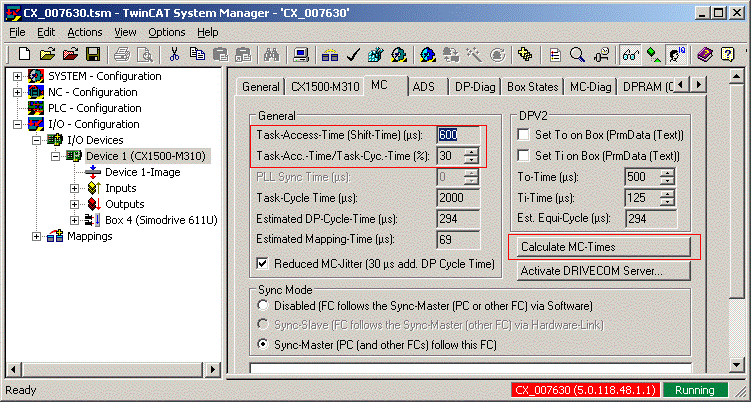Toggle the Show Online Data glasses icon

pos(631,54)
